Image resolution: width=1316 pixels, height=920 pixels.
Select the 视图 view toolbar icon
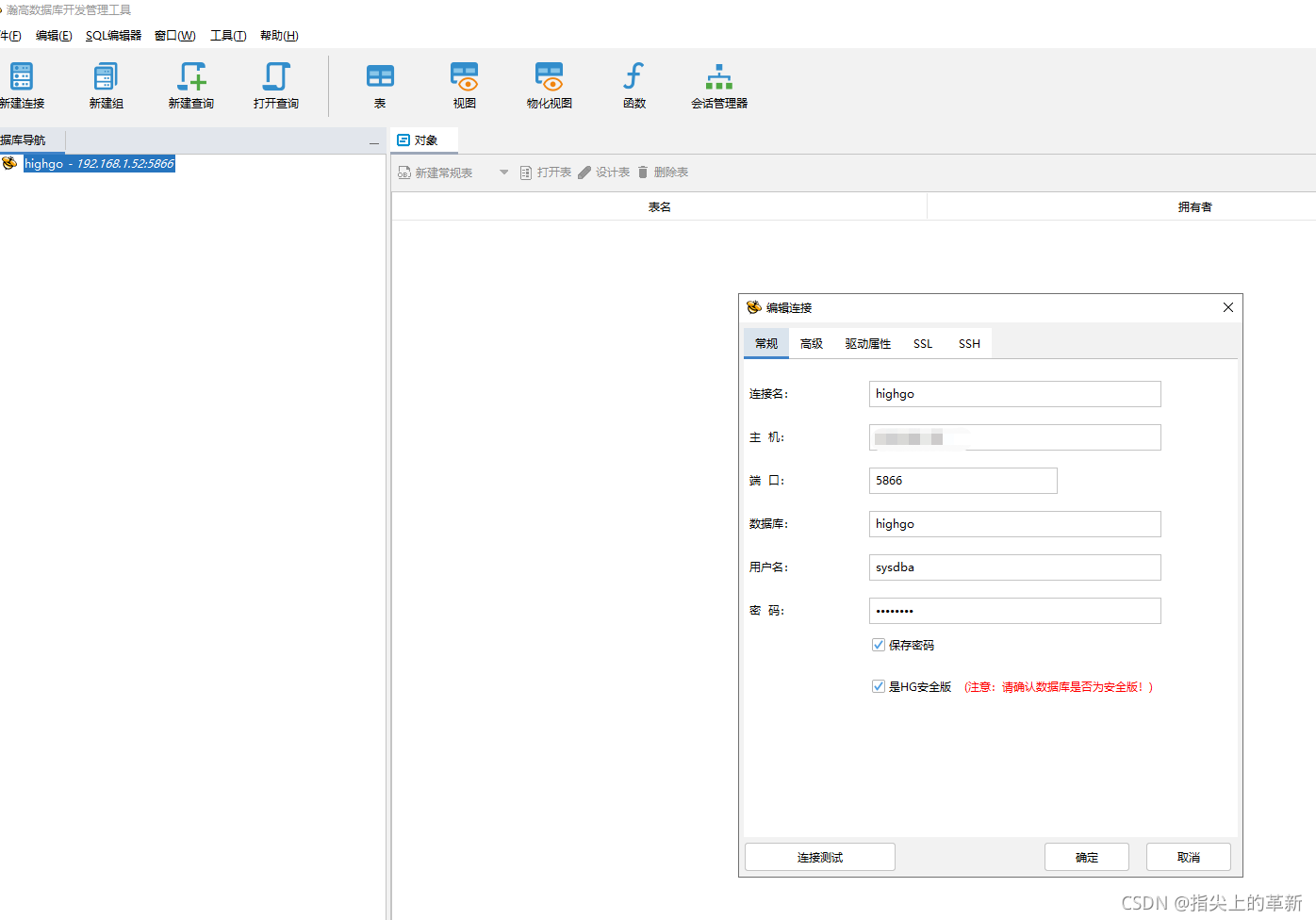tap(465, 85)
